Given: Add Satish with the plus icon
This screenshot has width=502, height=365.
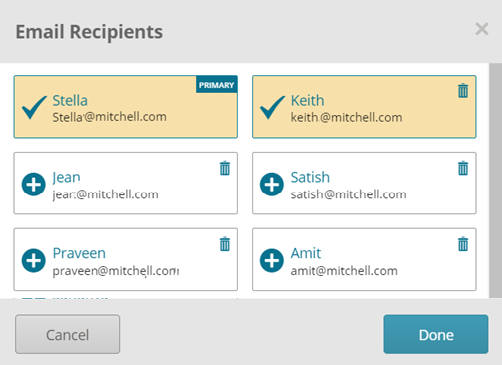Looking at the screenshot, I should [272, 184].
